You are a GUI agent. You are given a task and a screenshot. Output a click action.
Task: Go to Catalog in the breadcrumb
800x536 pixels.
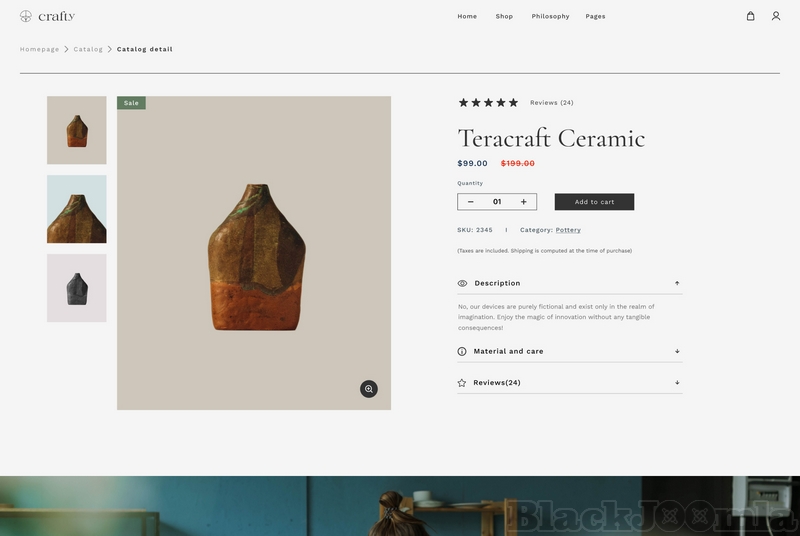[x=88, y=49]
